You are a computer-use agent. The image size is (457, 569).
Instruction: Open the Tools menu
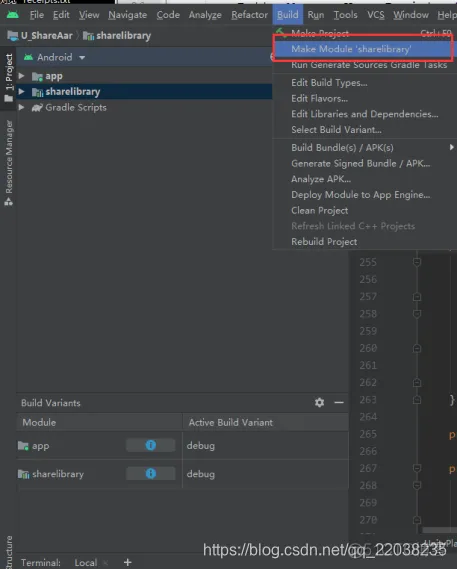pyautogui.click(x=346, y=15)
